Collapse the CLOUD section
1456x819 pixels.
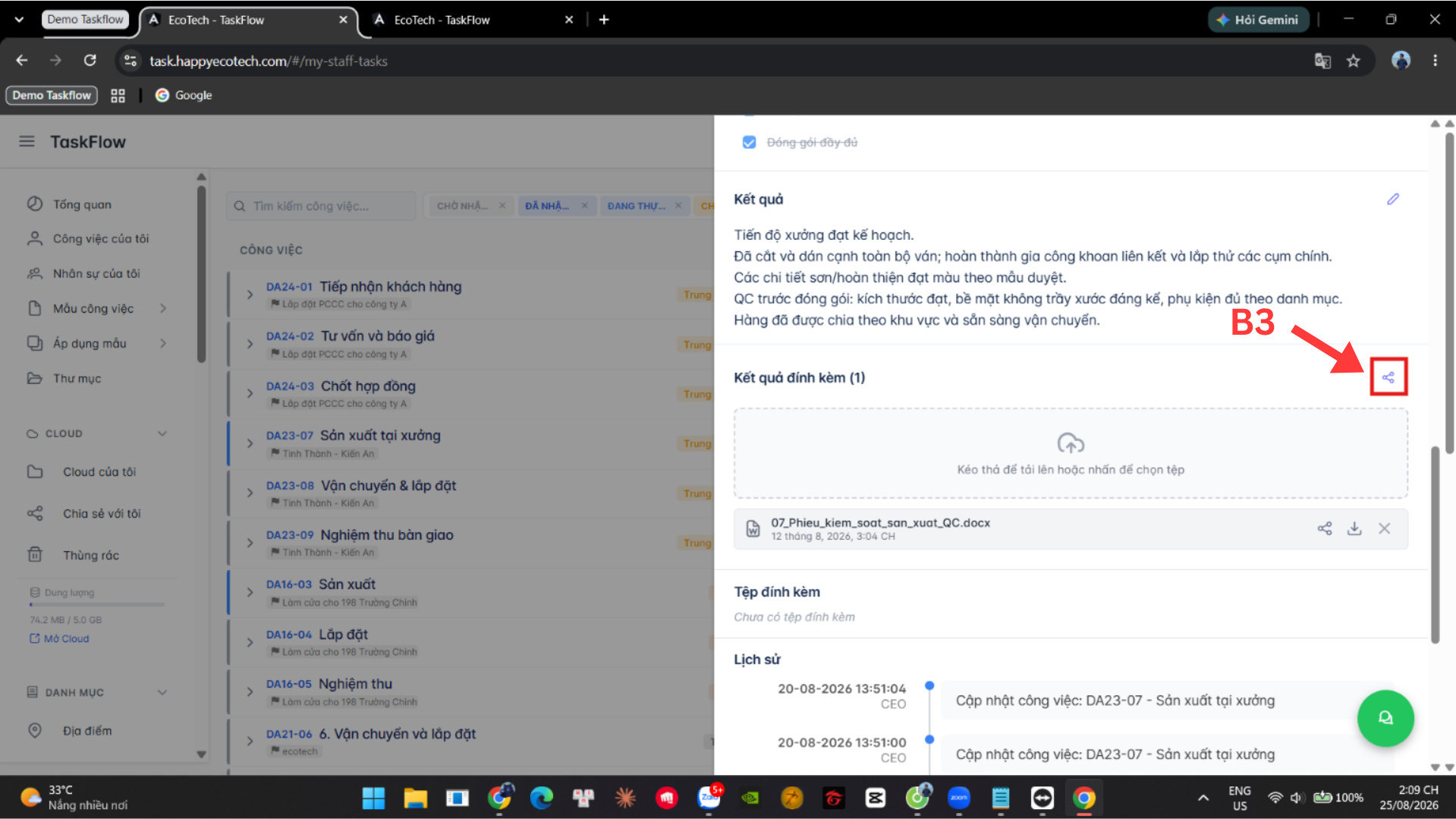[162, 433]
